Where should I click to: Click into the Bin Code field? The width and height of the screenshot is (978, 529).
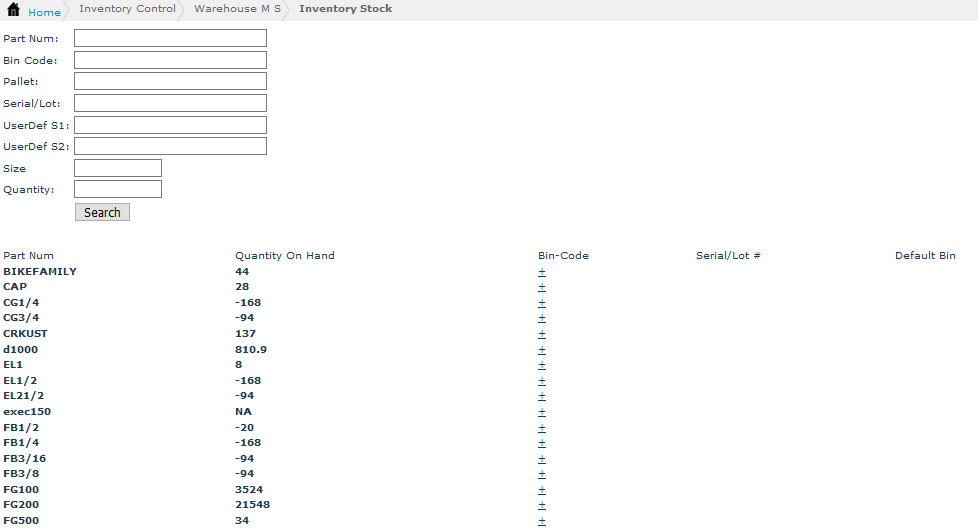pyautogui.click(x=170, y=60)
